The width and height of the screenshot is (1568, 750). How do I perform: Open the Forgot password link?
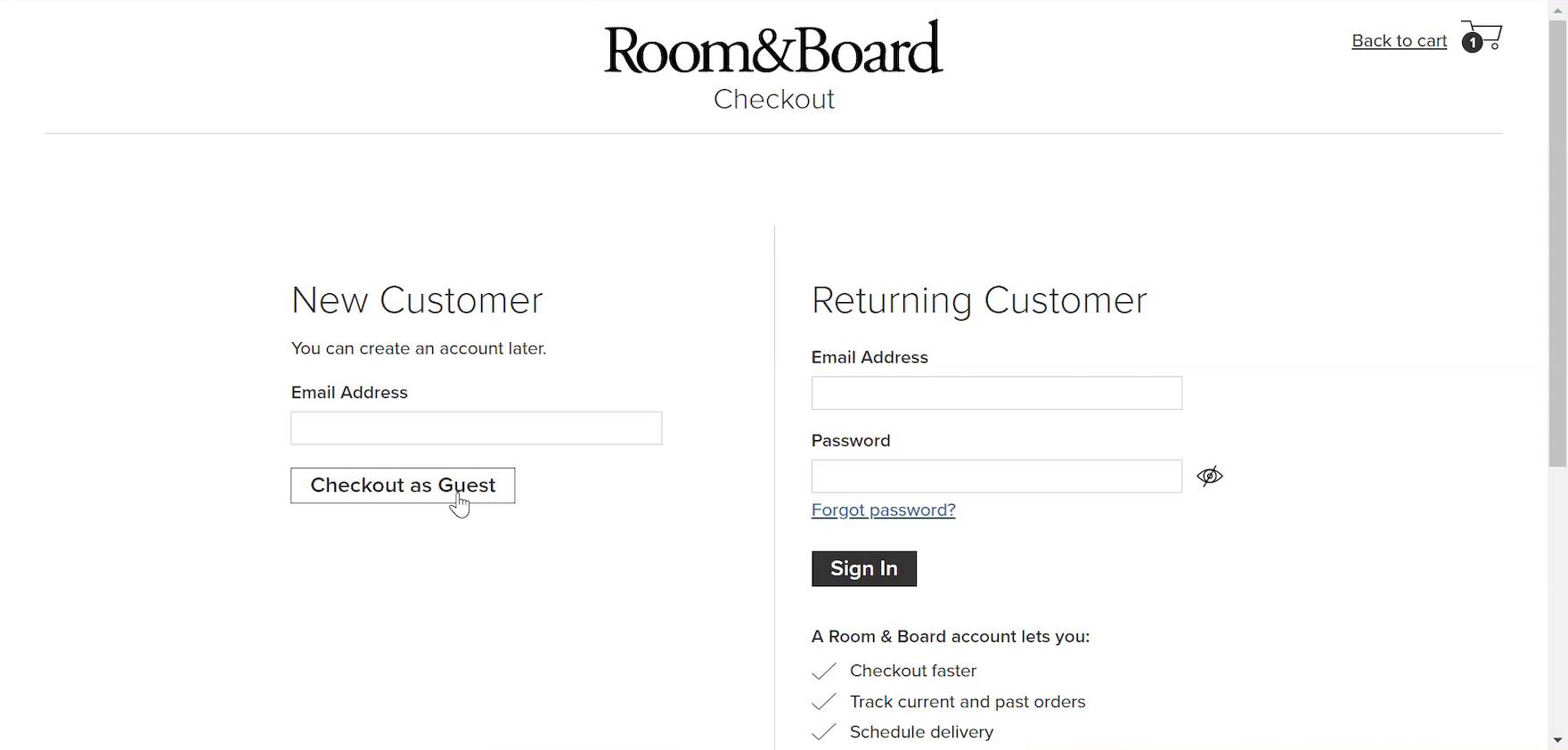point(883,510)
